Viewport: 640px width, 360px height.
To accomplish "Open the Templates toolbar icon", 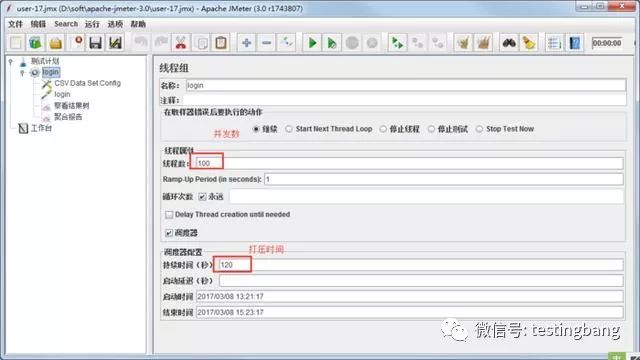I will click(x=36, y=43).
